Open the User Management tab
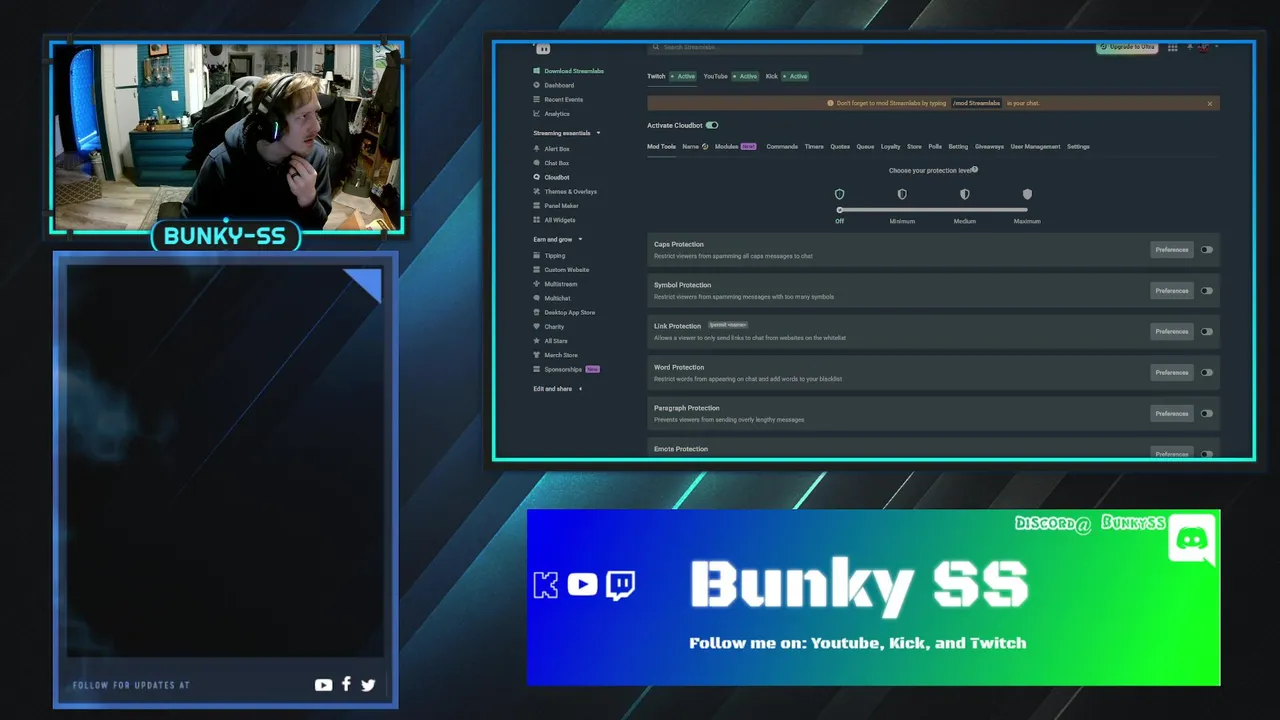1280x720 pixels. click(1035, 146)
